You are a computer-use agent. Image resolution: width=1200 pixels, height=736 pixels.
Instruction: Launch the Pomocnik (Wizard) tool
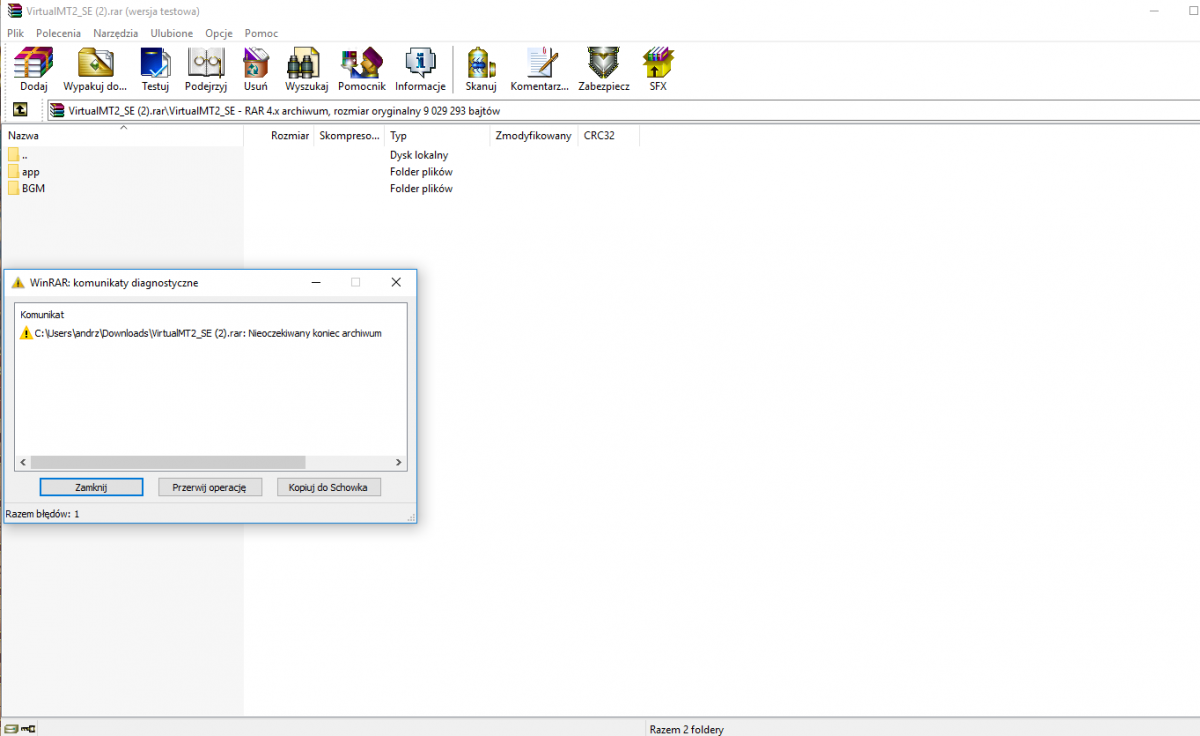361,64
